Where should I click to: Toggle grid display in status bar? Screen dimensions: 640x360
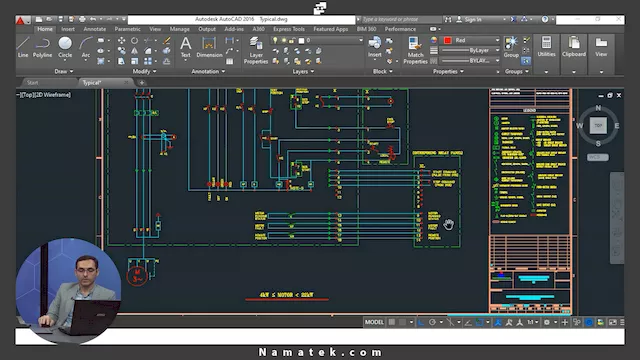(392, 322)
